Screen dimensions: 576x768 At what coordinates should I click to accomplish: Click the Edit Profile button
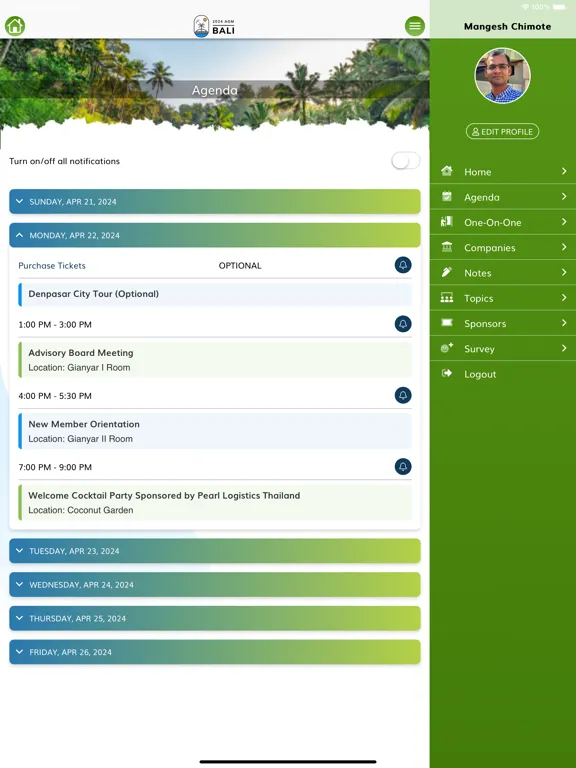click(502, 131)
